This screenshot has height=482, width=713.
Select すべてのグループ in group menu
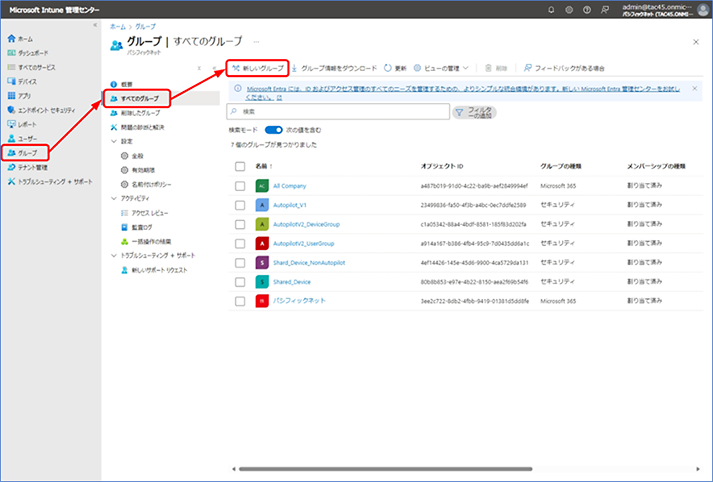(x=136, y=99)
